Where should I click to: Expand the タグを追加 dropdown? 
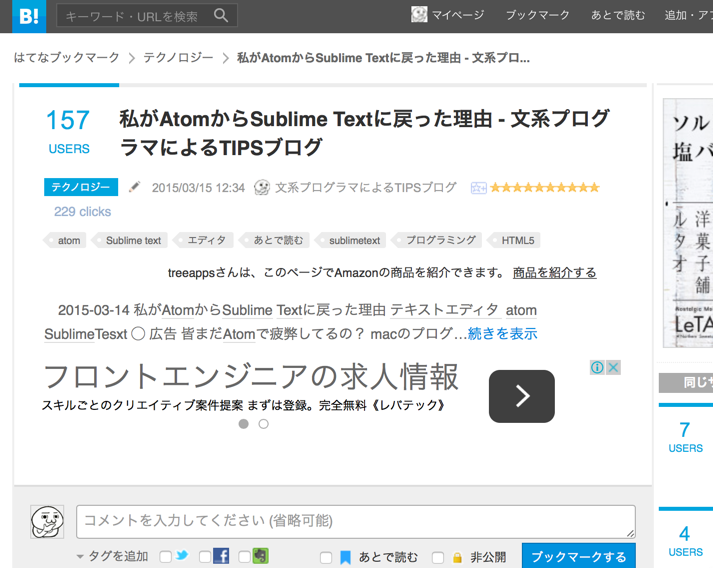(112, 556)
